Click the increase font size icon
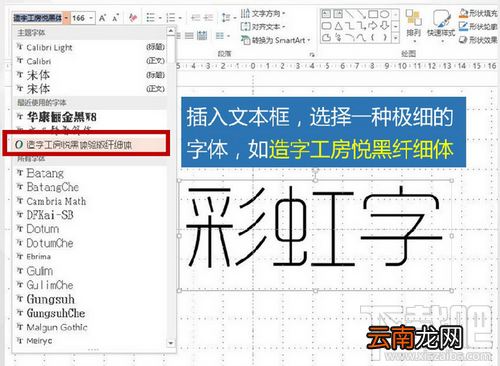 pos(102,18)
